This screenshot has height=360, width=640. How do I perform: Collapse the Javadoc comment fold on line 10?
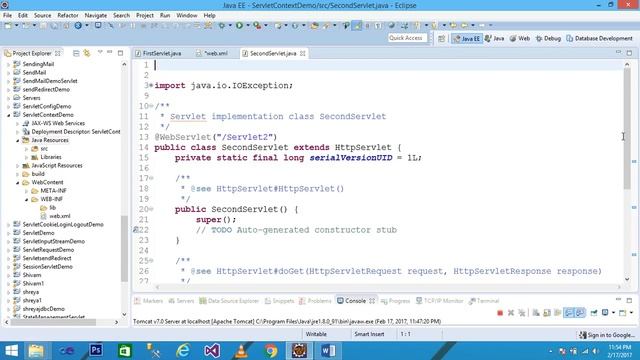pyautogui.click(x=151, y=106)
